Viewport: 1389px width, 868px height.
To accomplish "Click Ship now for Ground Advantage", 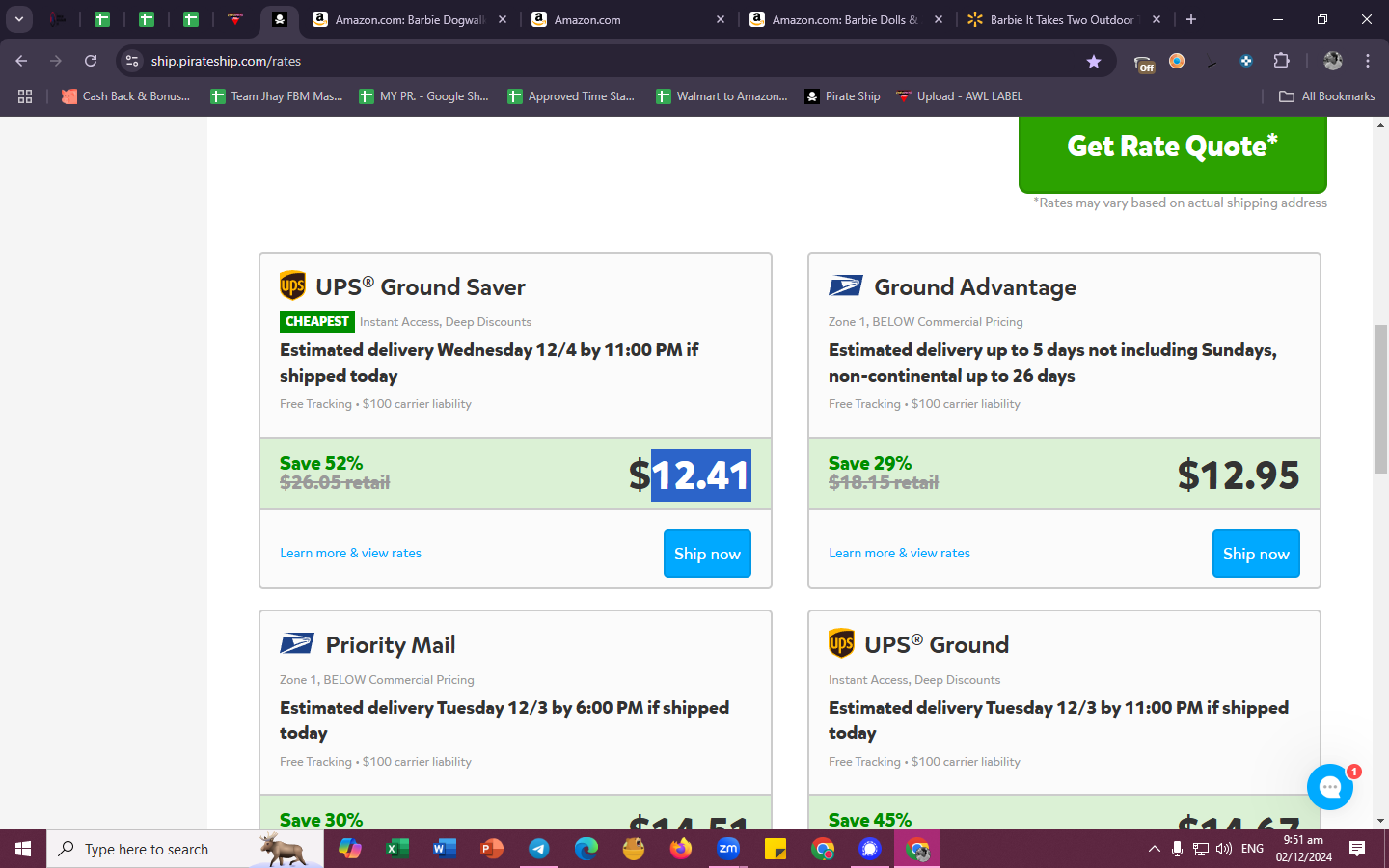I will click(x=1256, y=554).
